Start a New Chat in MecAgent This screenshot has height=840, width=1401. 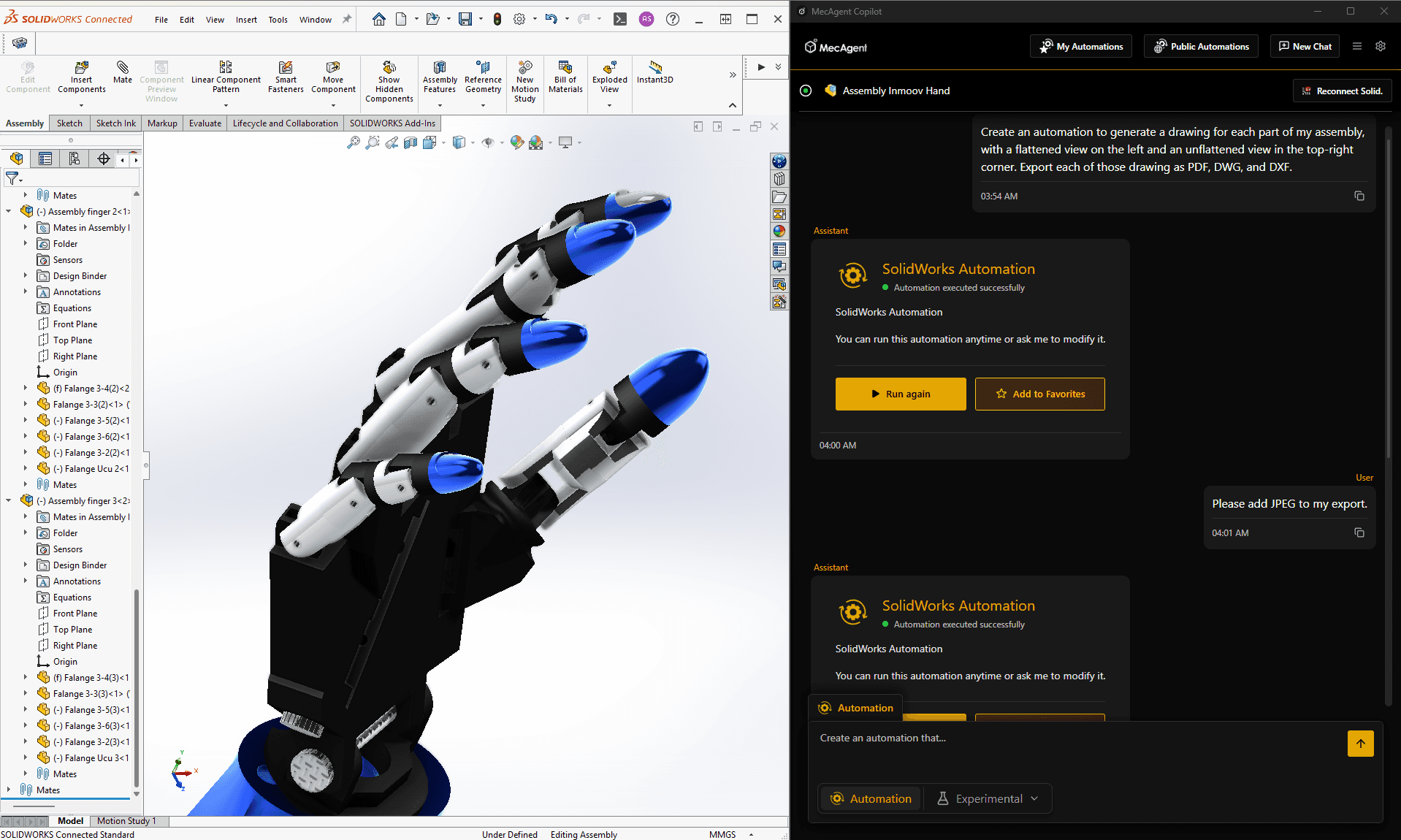[1305, 46]
